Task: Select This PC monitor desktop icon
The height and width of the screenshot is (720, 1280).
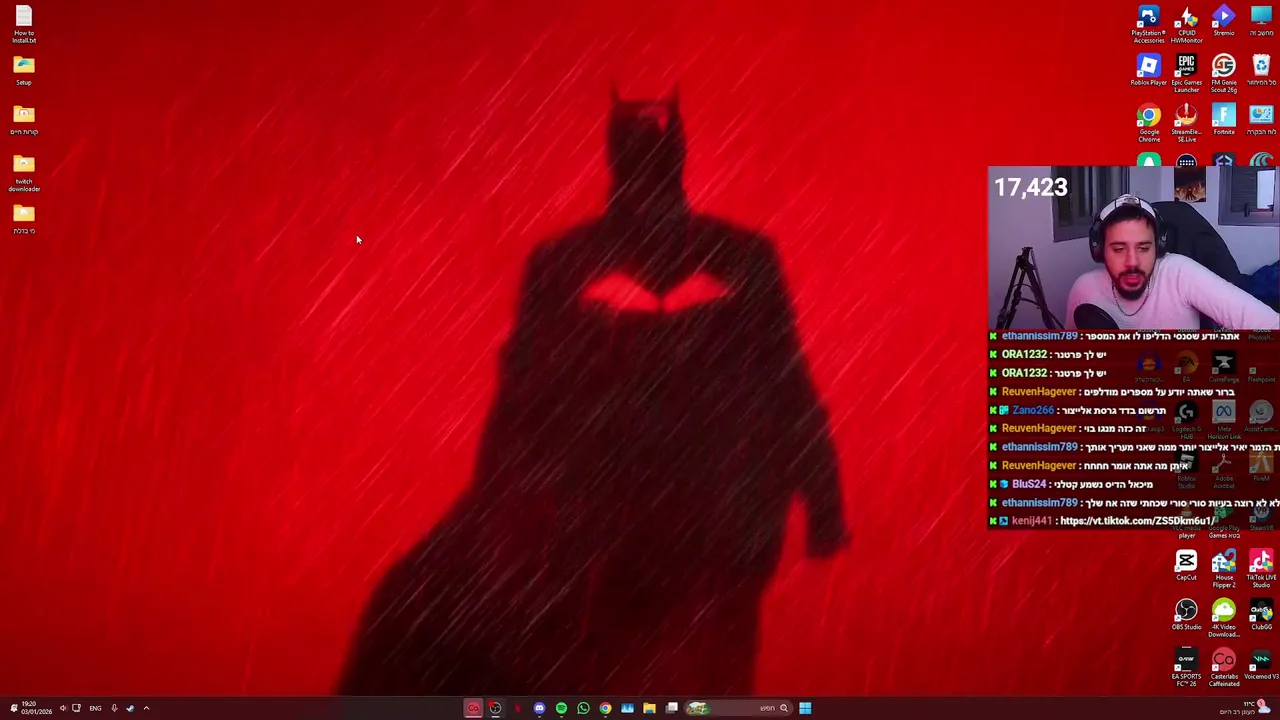Action: point(1261,21)
